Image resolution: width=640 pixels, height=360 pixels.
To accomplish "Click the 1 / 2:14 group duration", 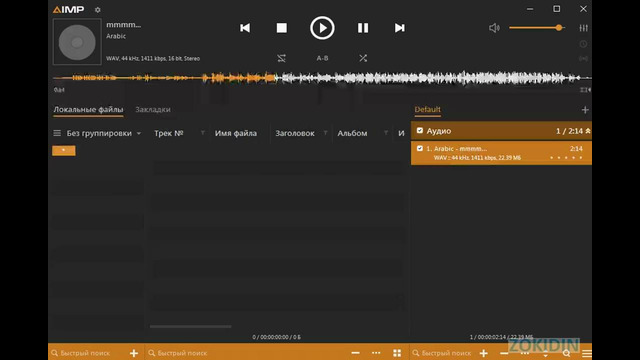I will (x=569, y=131).
